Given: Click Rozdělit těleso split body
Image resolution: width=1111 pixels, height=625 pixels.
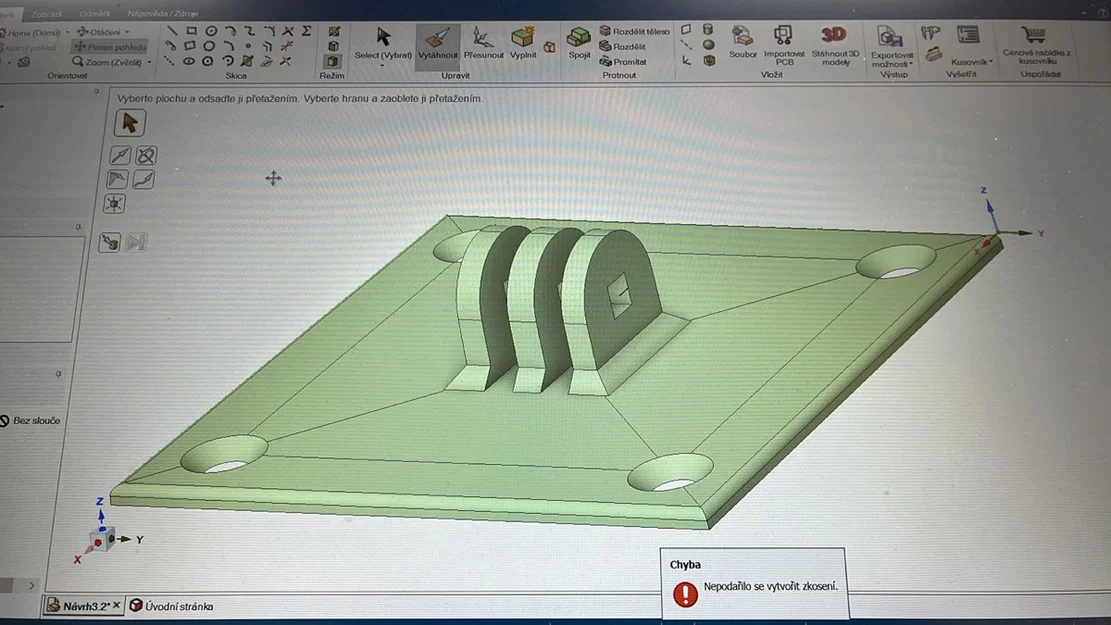Looking at the screenshot, I should coord(634,31).
